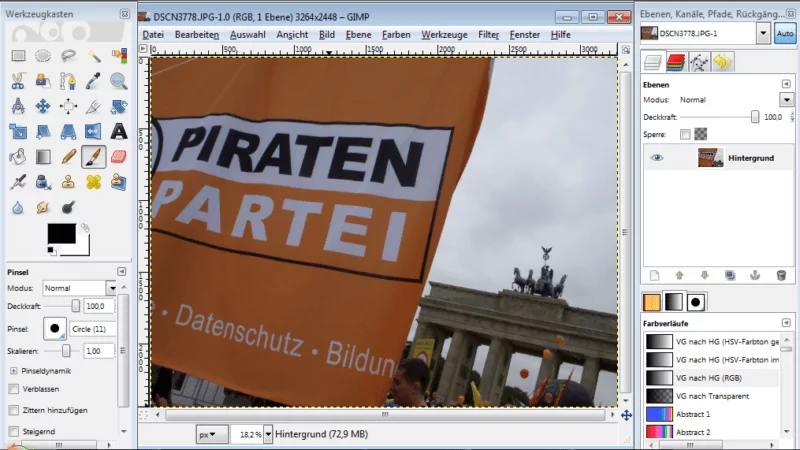Select the Rotate tool
Screen dimensions: 800x450
pos(118,106)
